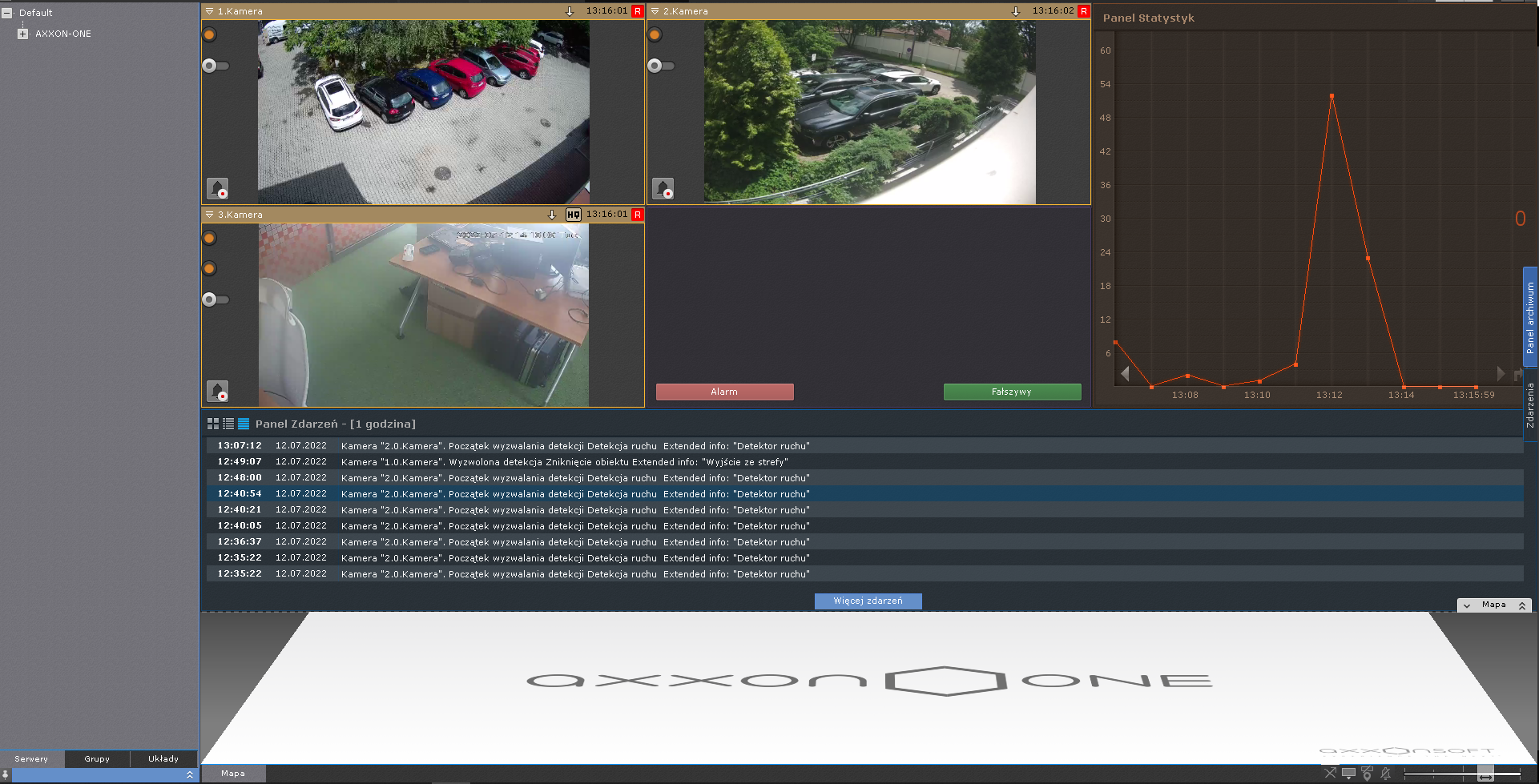Expand the AXXON-ONE tree node
Image resolution: width=1539 pixels, height=784 pixels.
[x=22, y=34]
